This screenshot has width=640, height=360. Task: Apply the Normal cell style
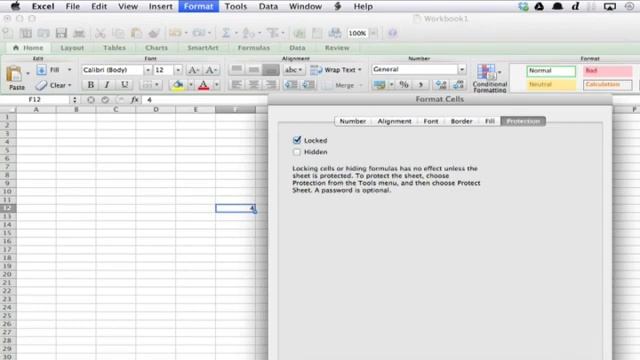click(551, 71)
